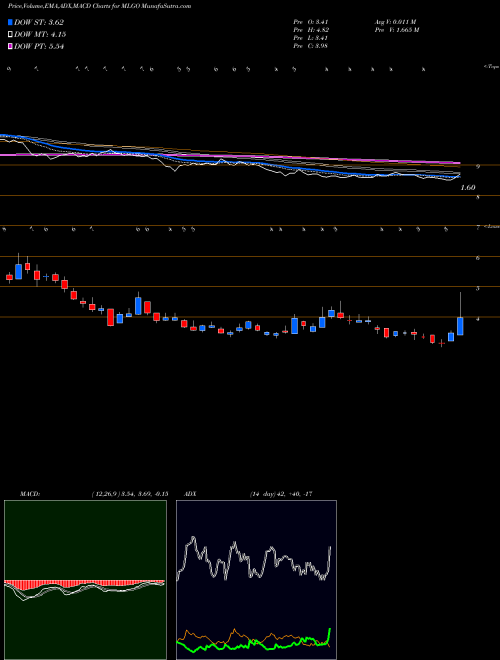Click the price axis label 6
500x660 pixels.
tap(478, 258)
